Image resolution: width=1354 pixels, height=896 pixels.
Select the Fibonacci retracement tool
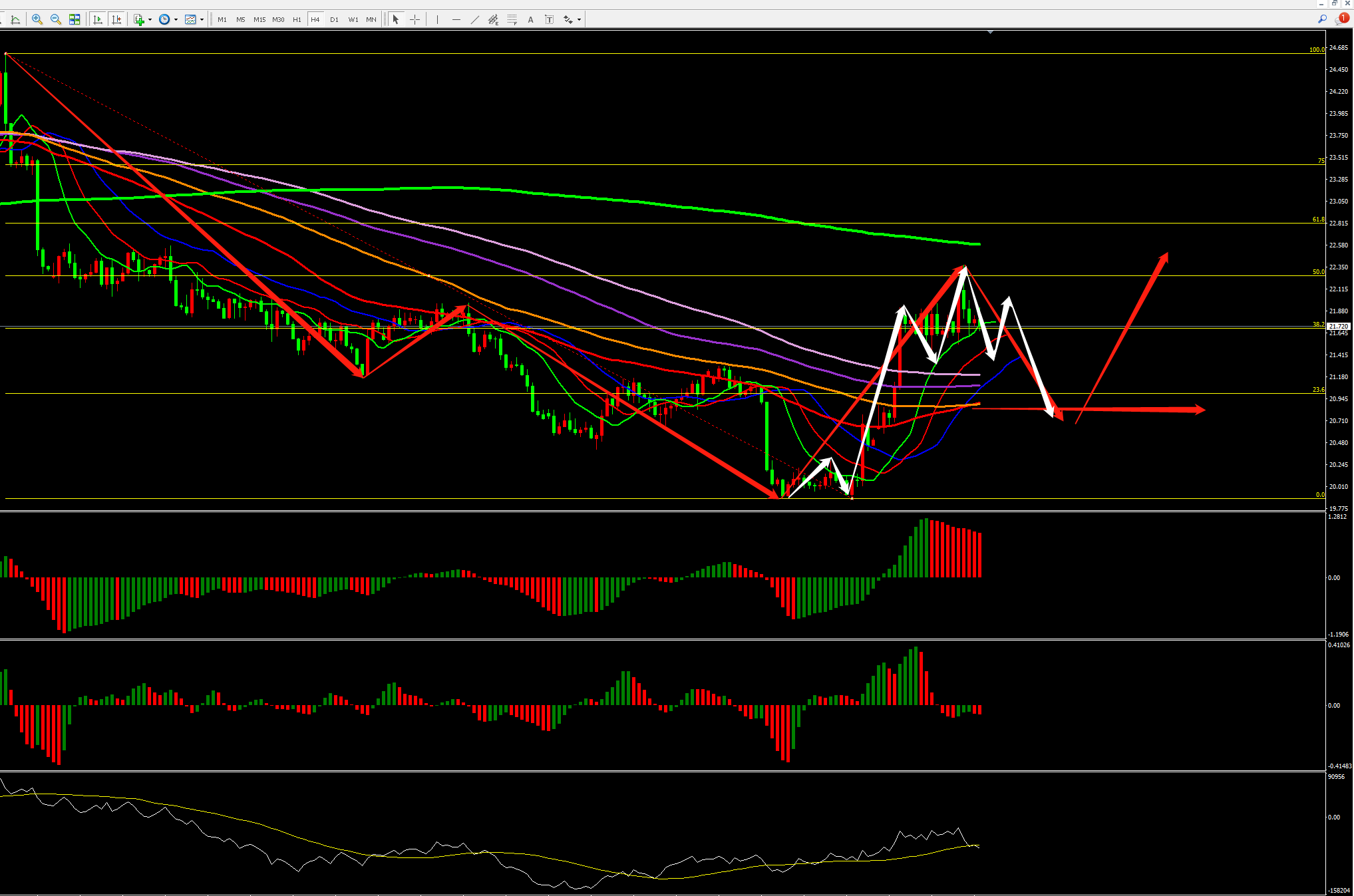(512, 19)
